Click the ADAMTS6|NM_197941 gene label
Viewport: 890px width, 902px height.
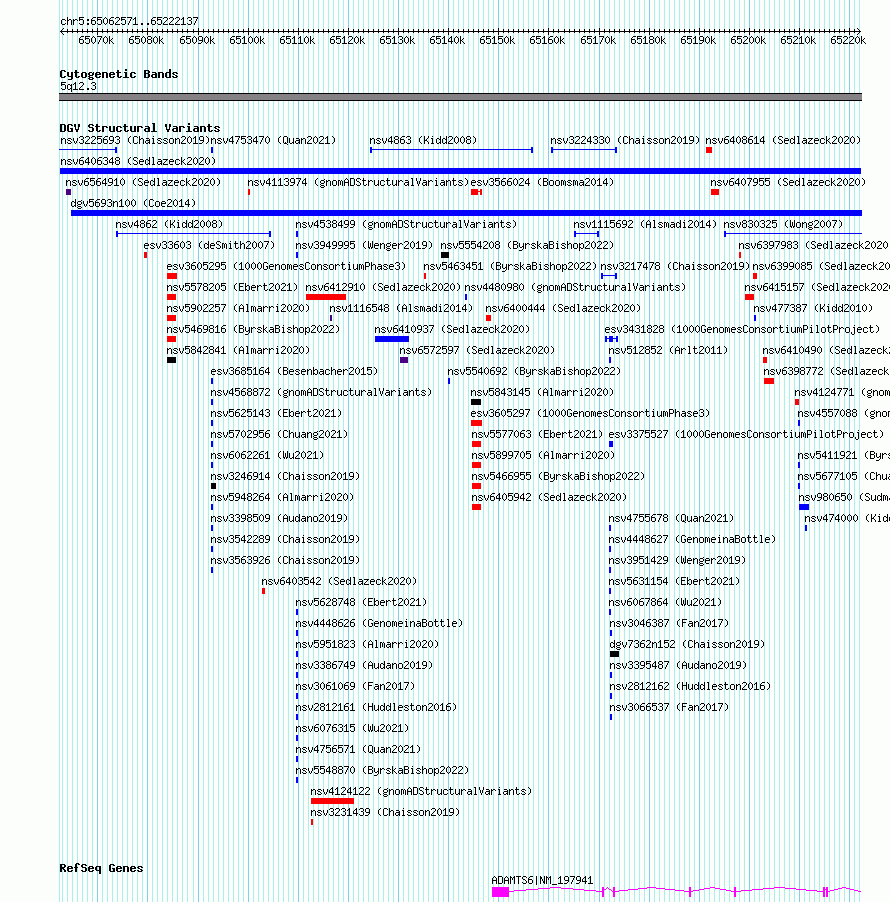[542, 881]
